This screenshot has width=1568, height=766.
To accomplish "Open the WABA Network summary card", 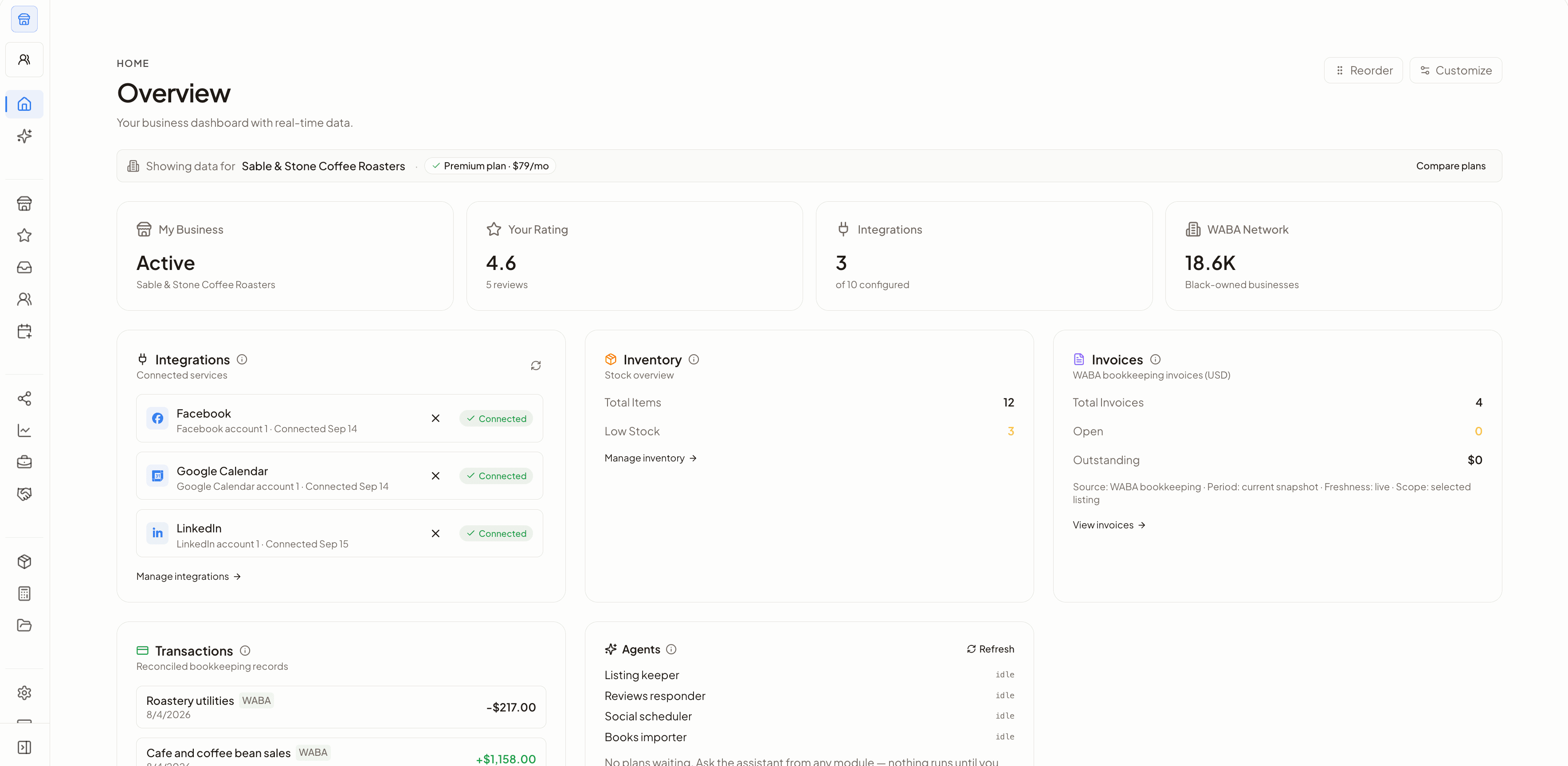I will [x=1333, y=256].
